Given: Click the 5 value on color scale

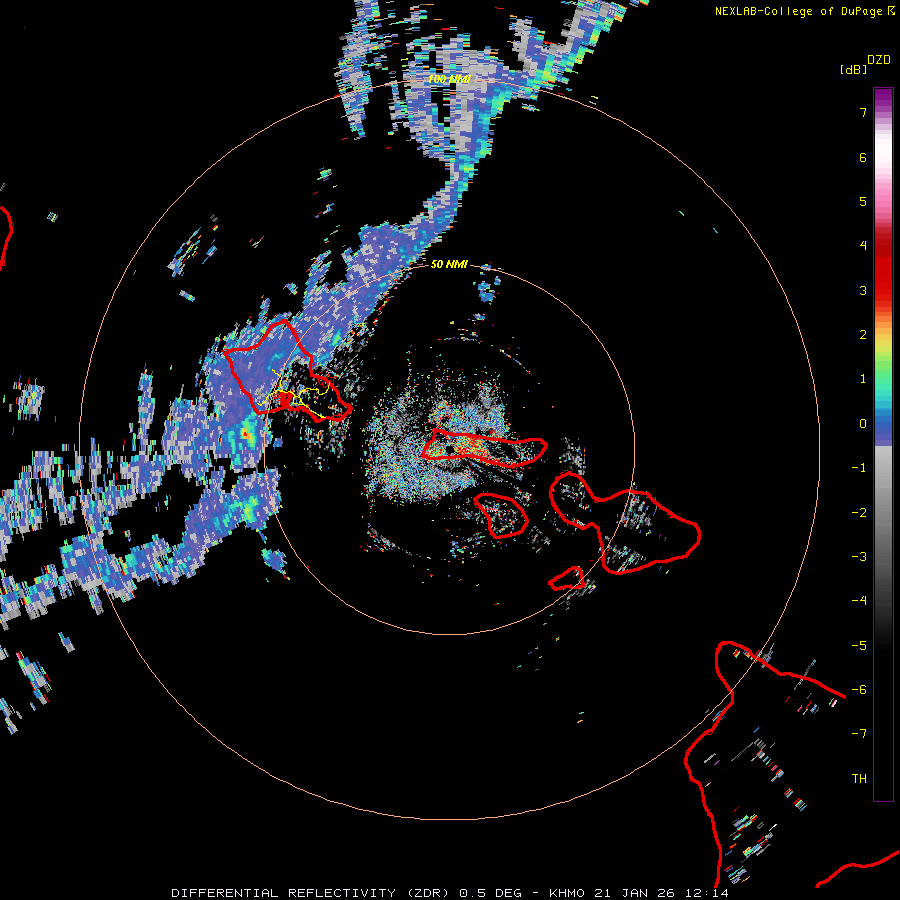Looking at the screenshot, I should 863,201.
